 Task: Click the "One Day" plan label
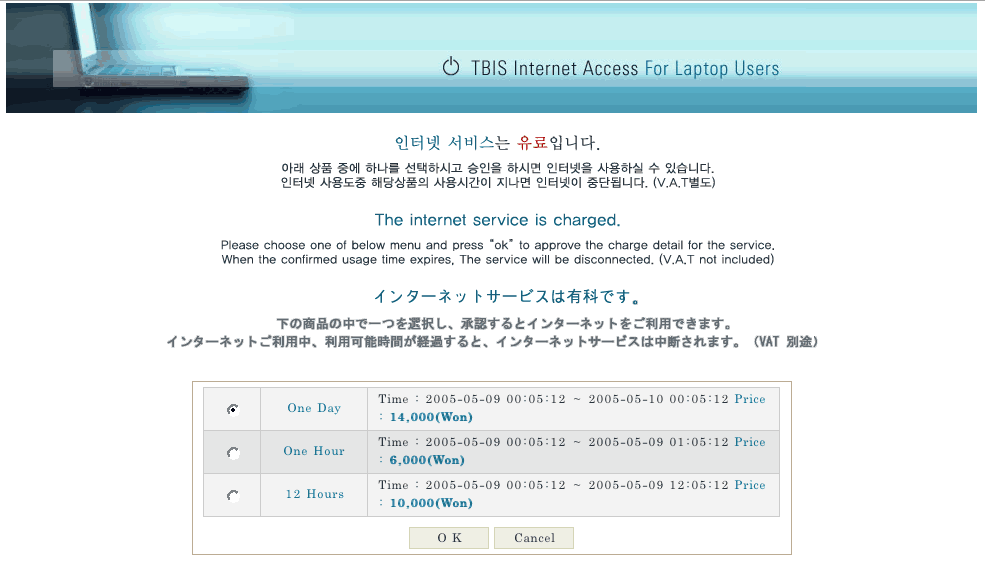[314, 408]
